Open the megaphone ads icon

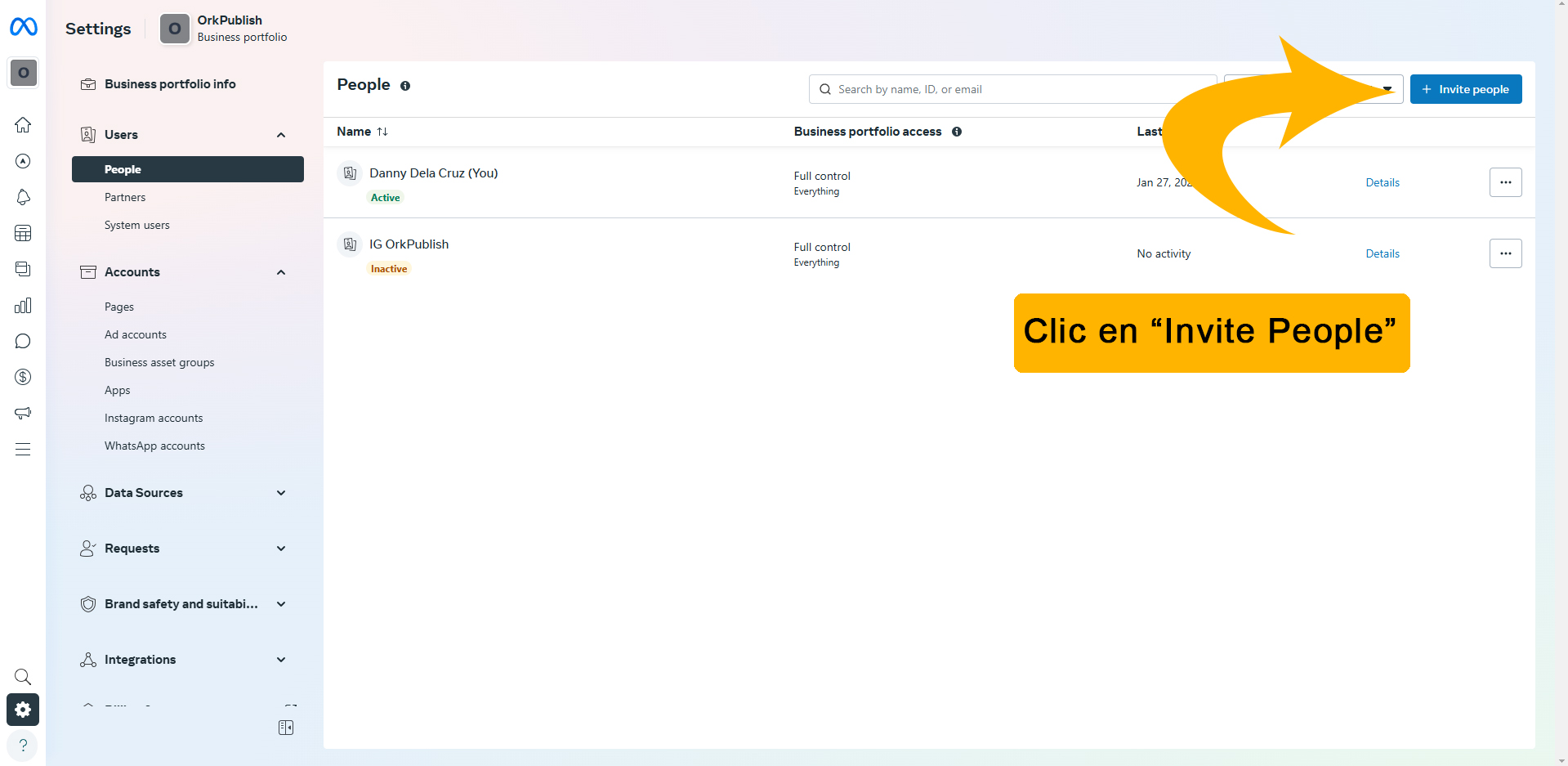click(23, 413)
